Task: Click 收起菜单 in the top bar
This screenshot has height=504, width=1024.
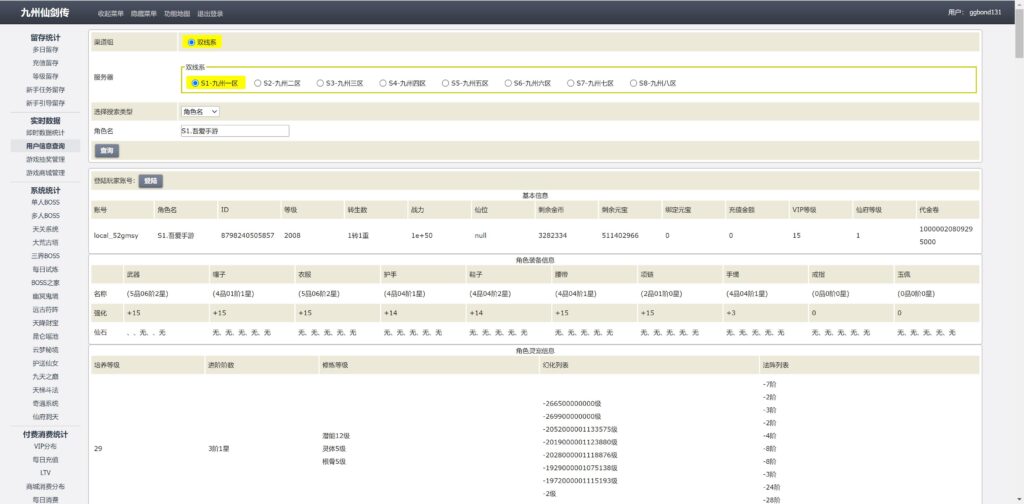Action: coord(111,14)
